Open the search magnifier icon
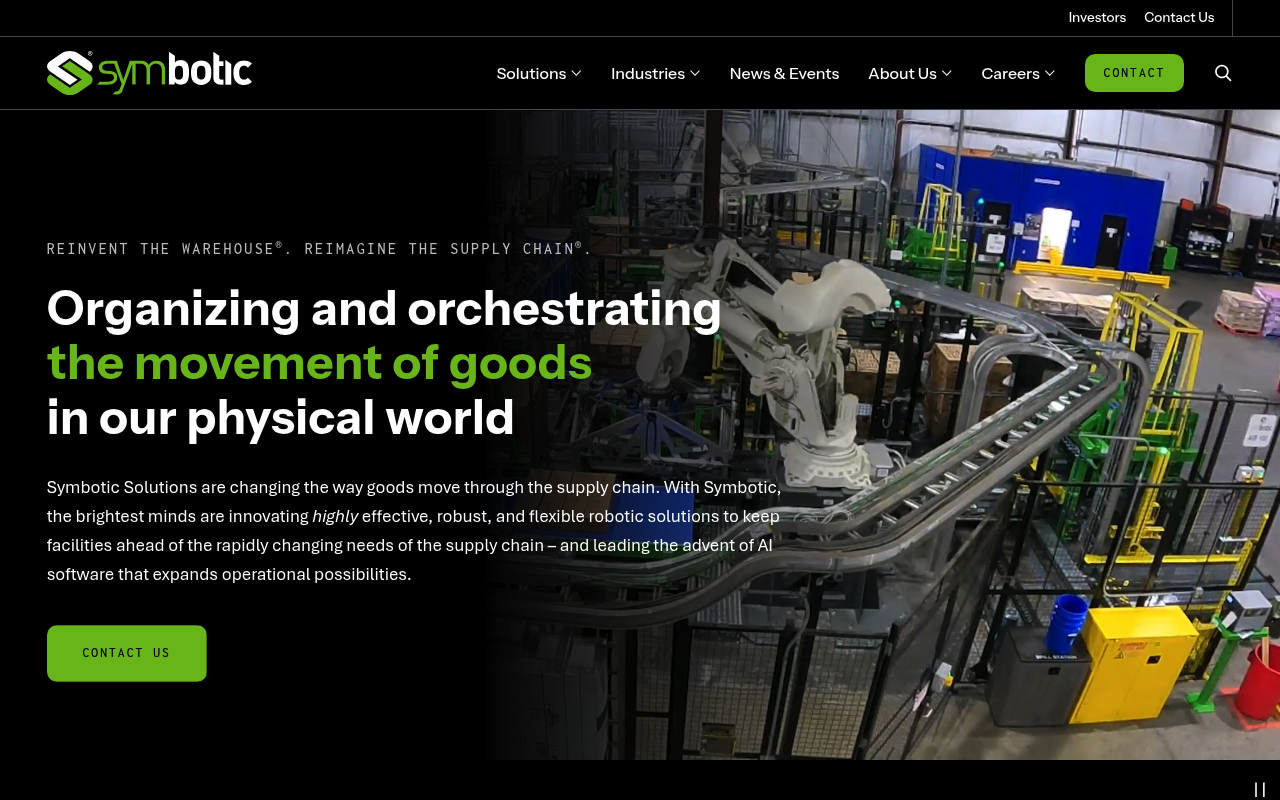Viewport: 1280px width, 800px height. coord(1223,73)
